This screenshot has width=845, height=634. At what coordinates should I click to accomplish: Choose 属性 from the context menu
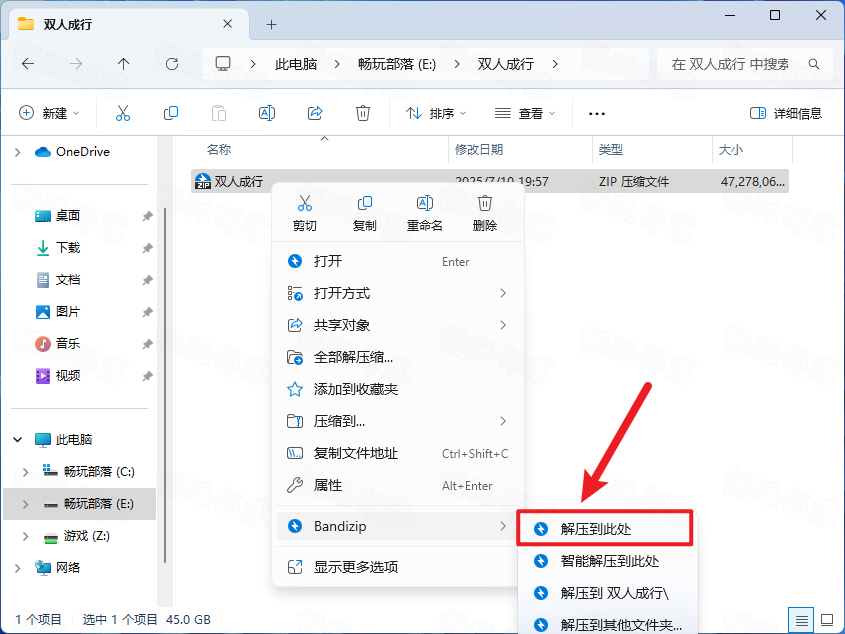[397, 485]
